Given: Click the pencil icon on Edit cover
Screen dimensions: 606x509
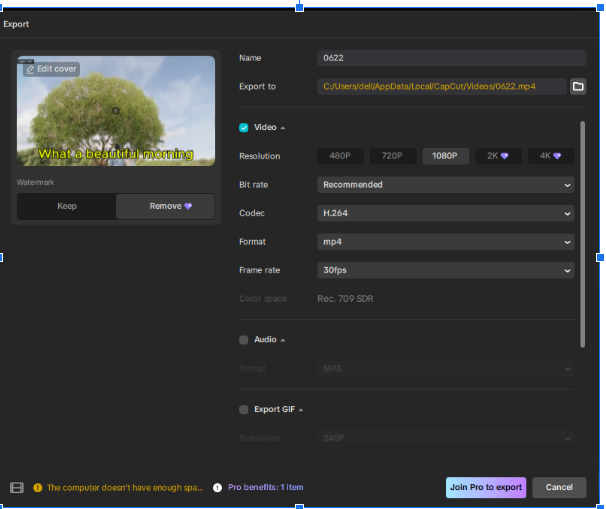Looking at the screenshot, I should [30, 69].
